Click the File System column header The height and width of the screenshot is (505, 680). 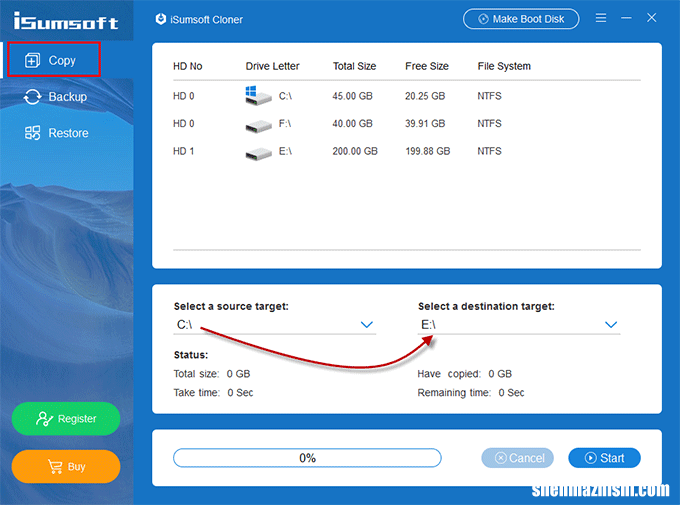(x=504, y=66)
